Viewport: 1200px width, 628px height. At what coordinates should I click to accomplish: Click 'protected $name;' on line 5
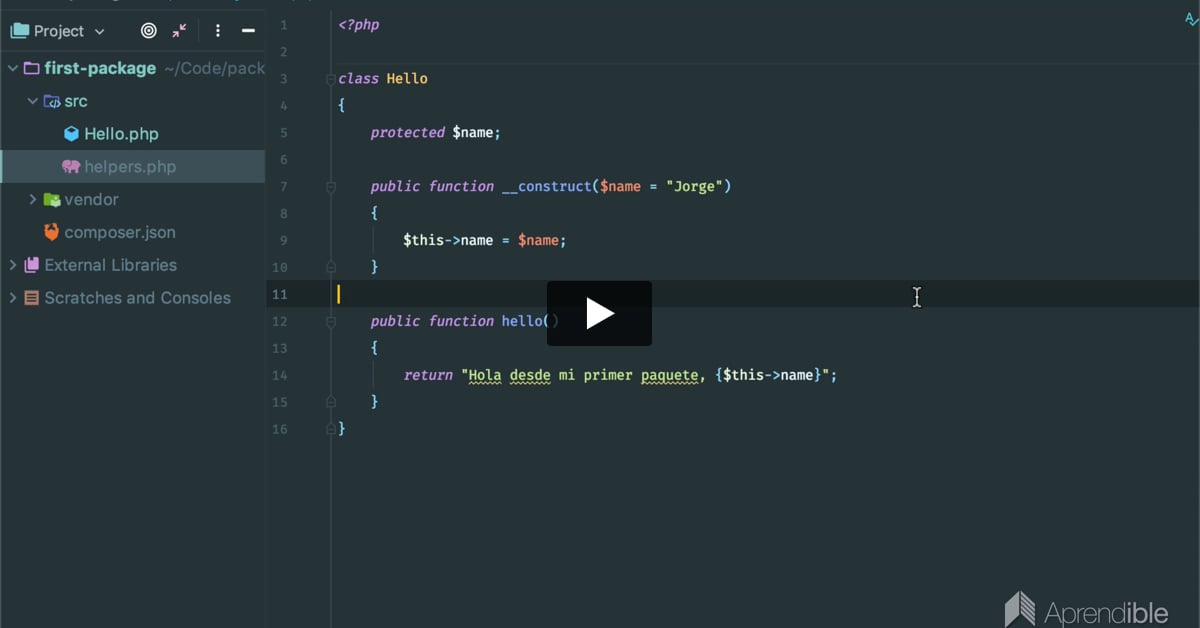(435, 132)
